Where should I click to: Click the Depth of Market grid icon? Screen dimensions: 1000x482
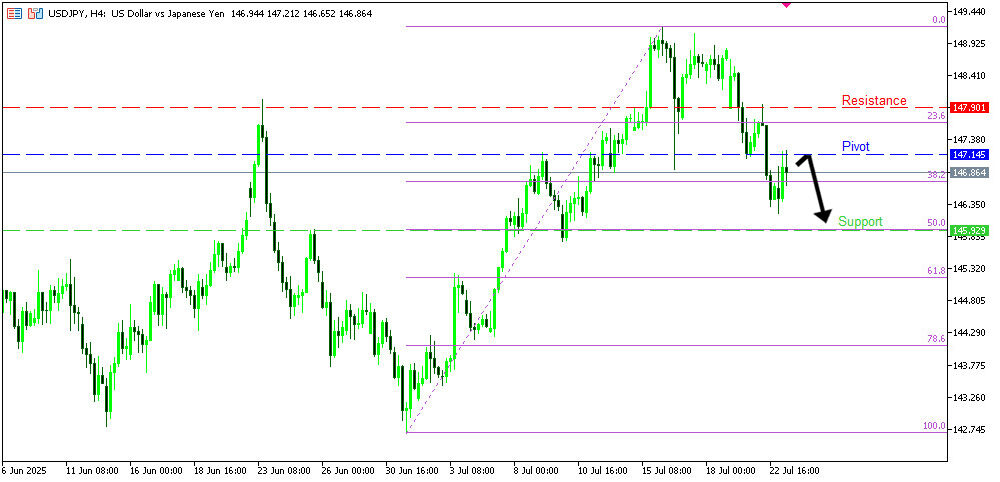14,13
